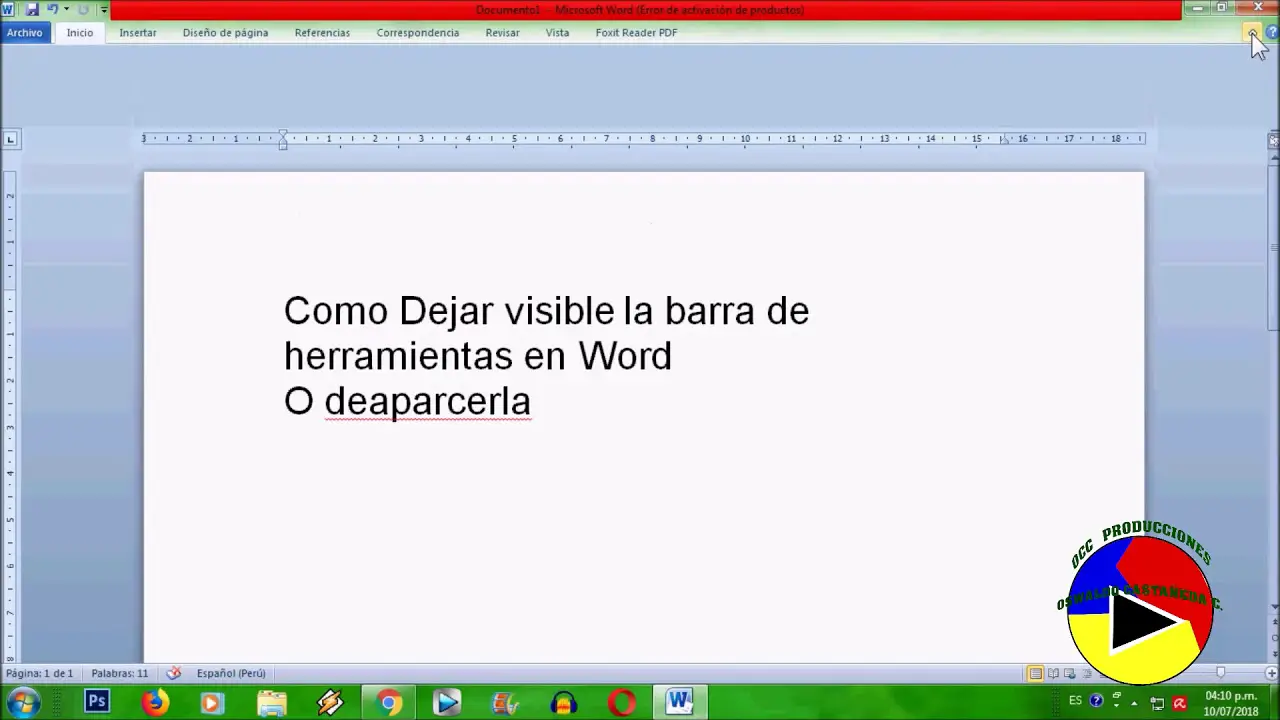Click the Redo icon in Quick Access Toolbar
The height and width of the screenshot is (720, 1280).
click(x=83, y=9)
